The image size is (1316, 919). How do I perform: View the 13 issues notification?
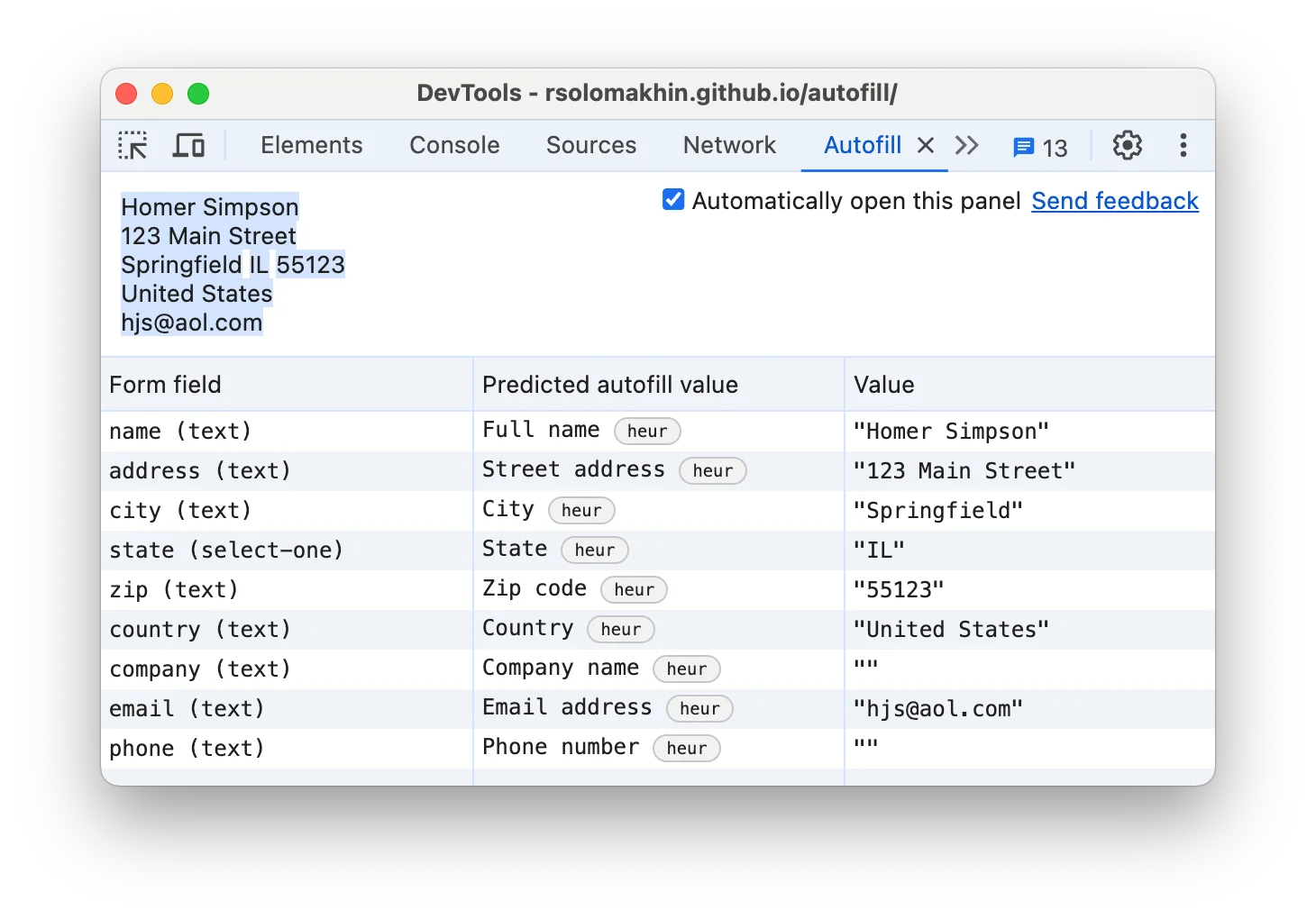1039,145
